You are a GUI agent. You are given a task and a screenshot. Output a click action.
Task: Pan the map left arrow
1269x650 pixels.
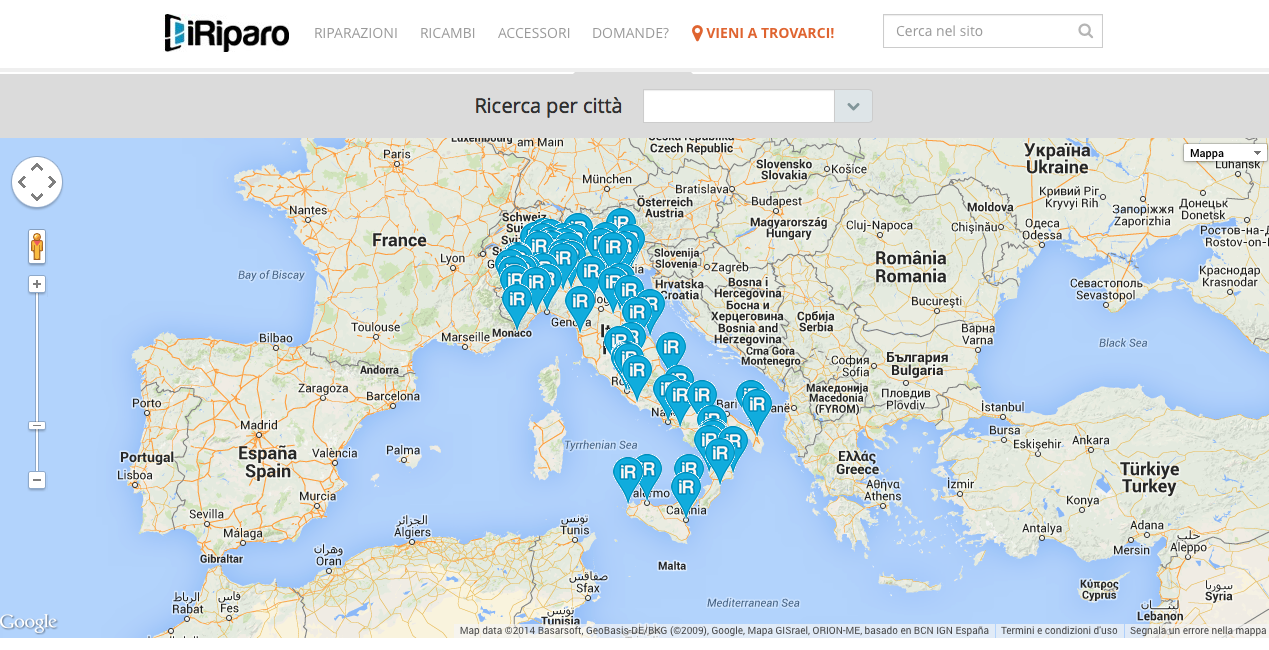pyautogui.click(x=22, y=182)
